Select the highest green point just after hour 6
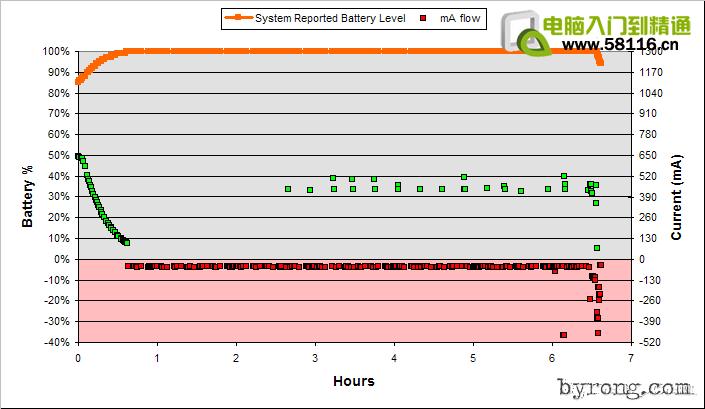 [x=564, y=176]
